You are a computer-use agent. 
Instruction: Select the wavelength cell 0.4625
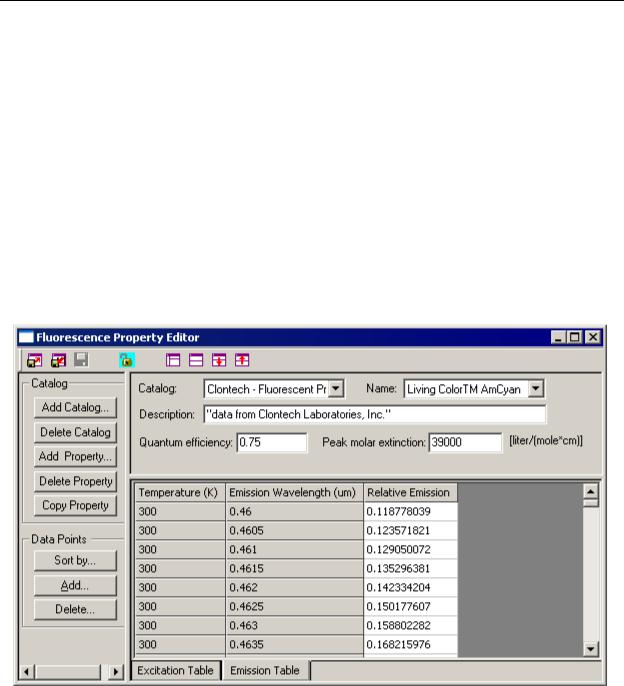294,606
